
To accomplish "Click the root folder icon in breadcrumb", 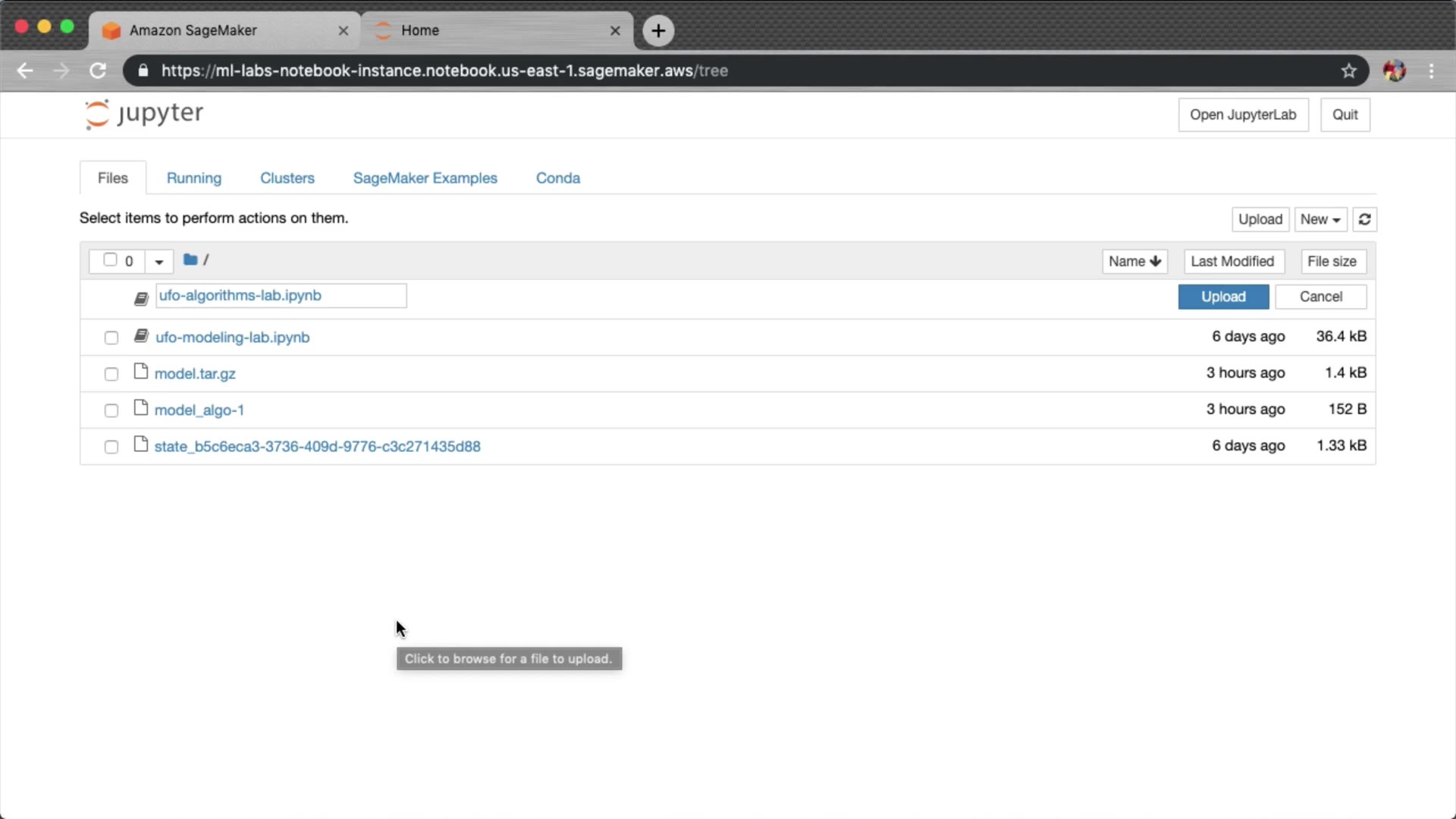I will [190, 260].
